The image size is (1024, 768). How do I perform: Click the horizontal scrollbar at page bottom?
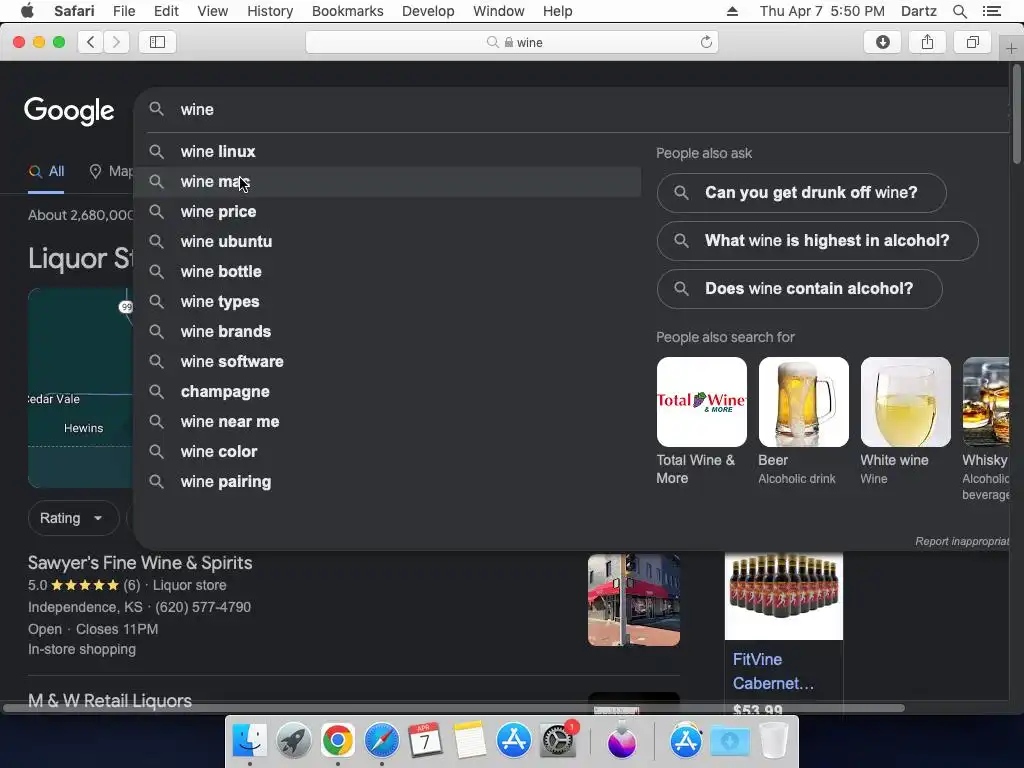(454, 709)
